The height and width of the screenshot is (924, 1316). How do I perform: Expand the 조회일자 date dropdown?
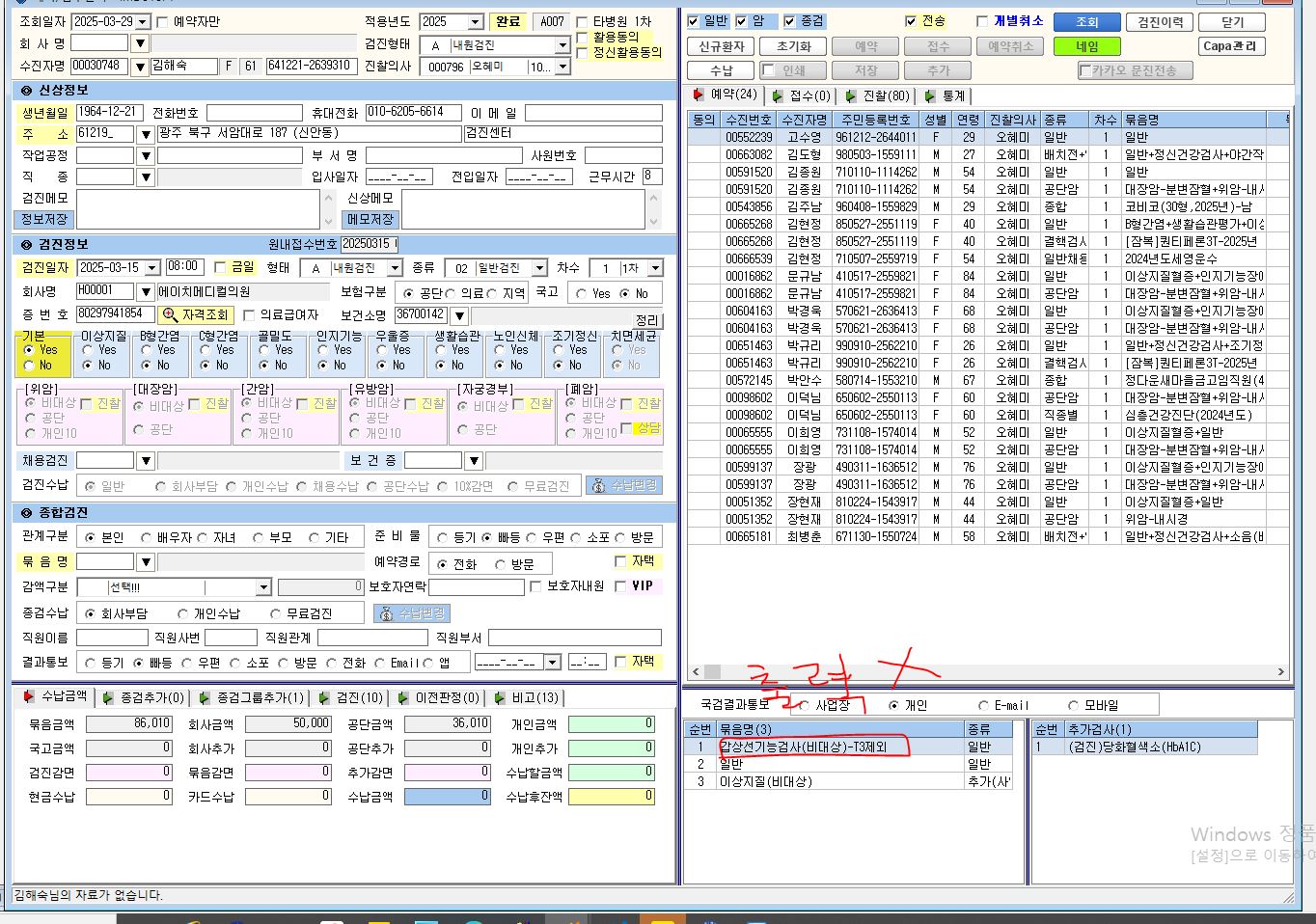click(x=143, y=21)
